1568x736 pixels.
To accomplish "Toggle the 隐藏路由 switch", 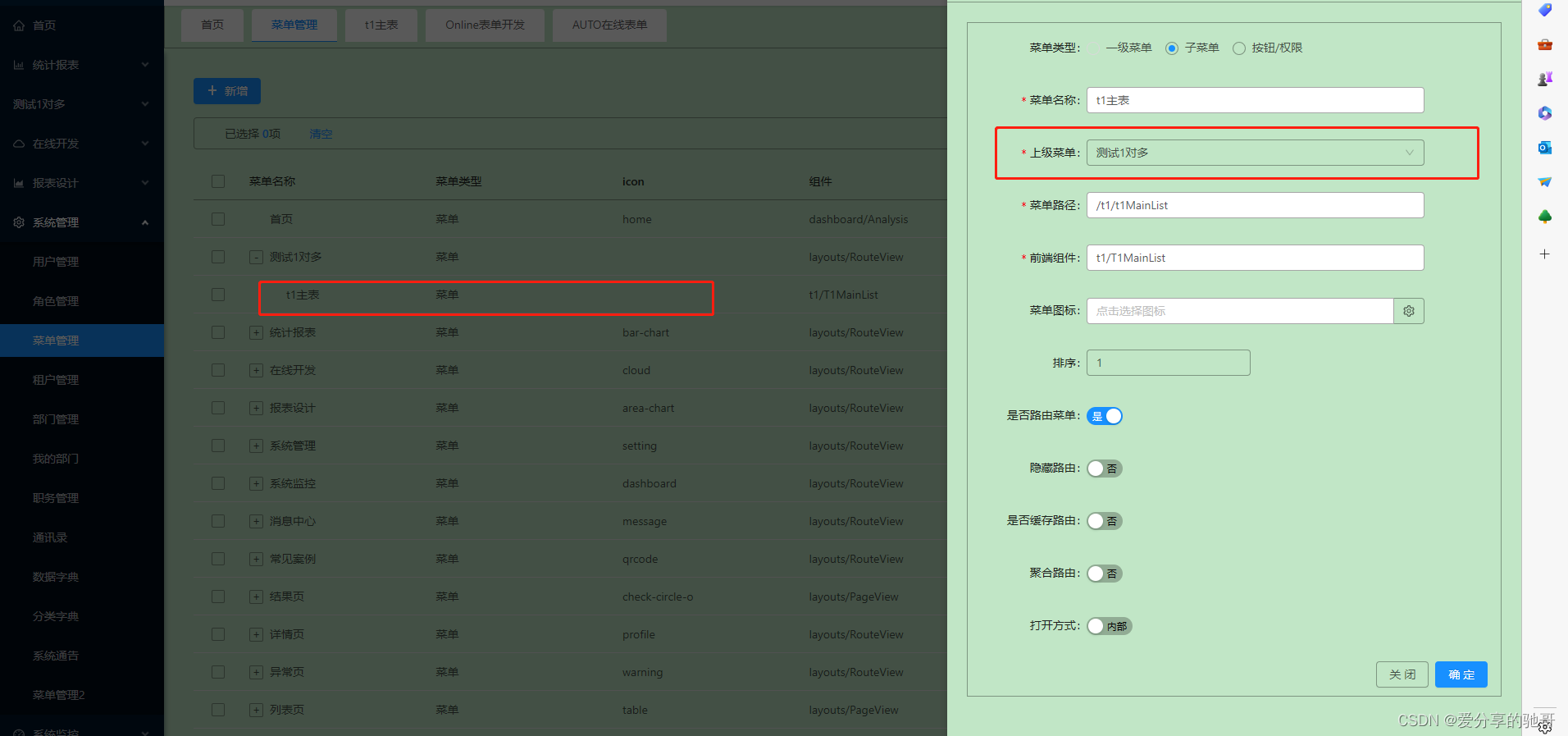I will [x=1105, y=469].
